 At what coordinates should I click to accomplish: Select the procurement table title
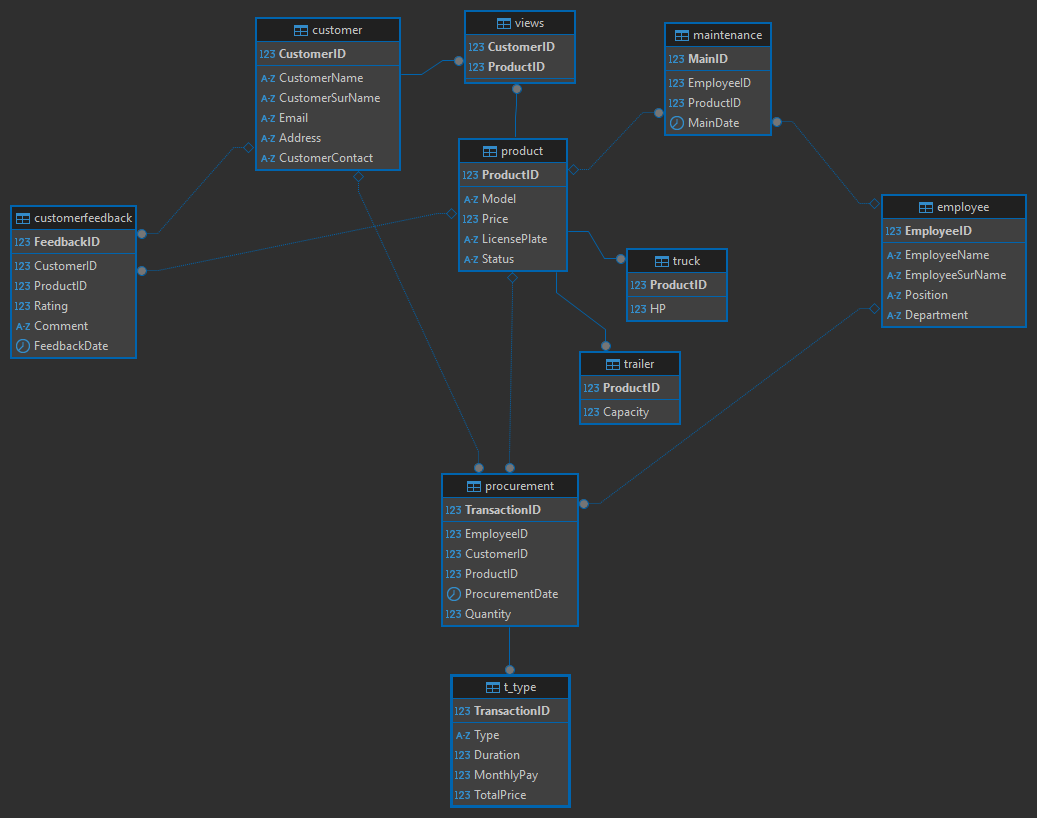(x=518, y=486)
